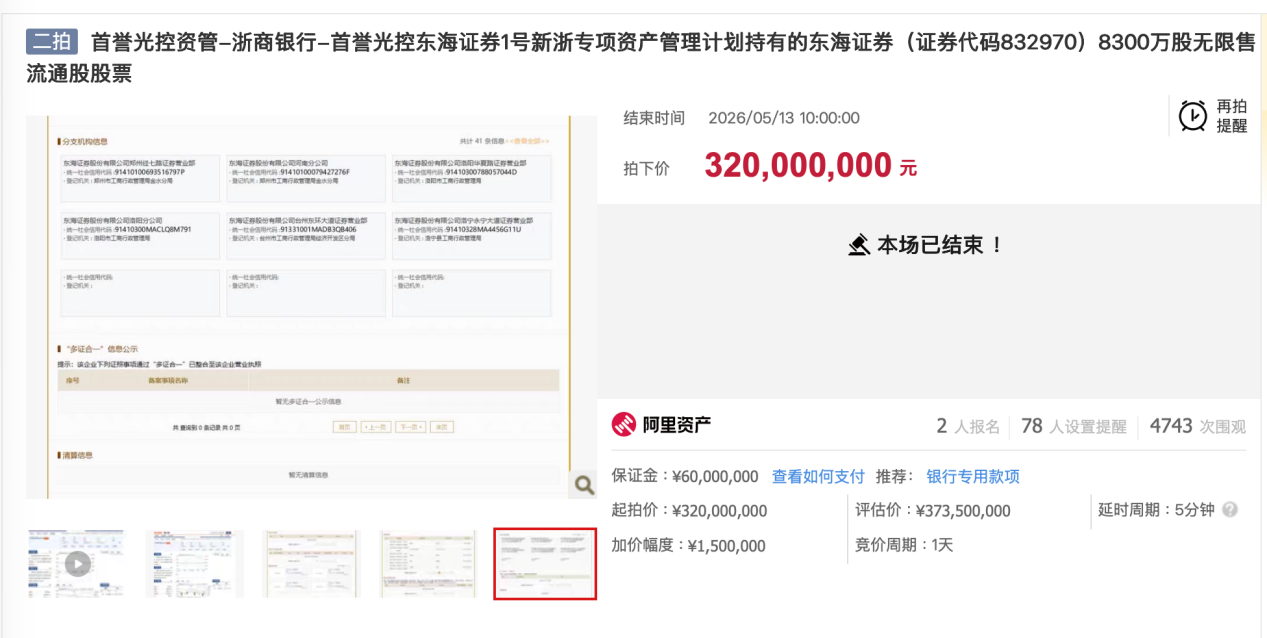This screenshot has width=1267, height=638.
Task: Select the third preview thumbnail
Action: point(311,564)
